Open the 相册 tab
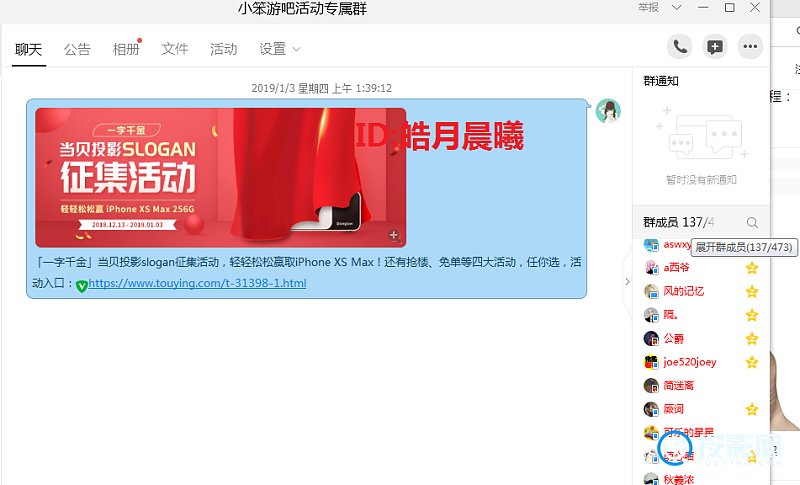The height and width of the screenshot is (485, 800). point(126,49)
